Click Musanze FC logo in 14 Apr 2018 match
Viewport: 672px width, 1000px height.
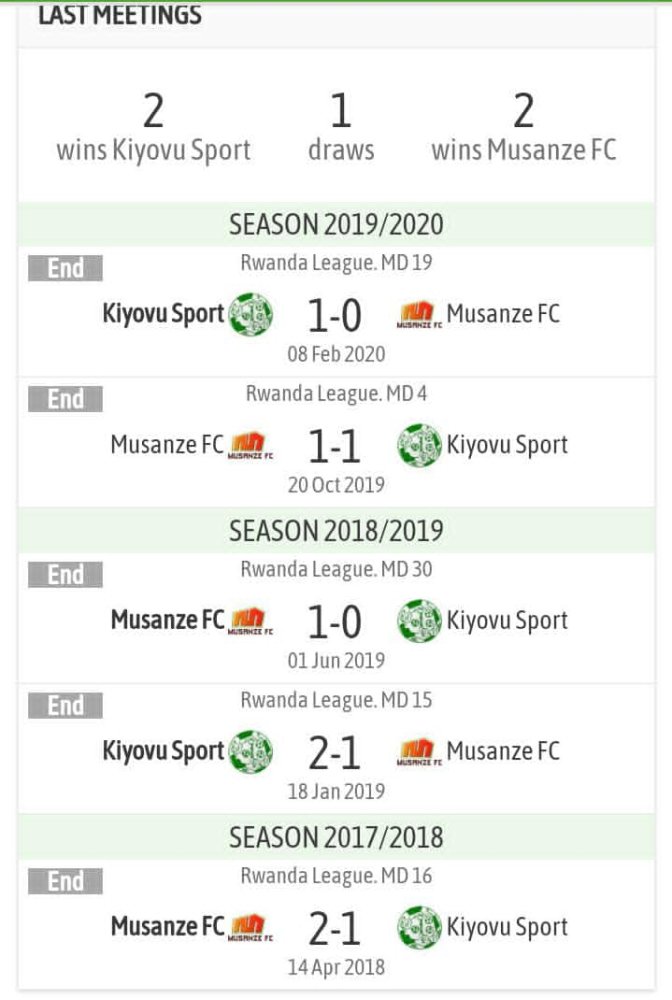(x=251, y=928)
